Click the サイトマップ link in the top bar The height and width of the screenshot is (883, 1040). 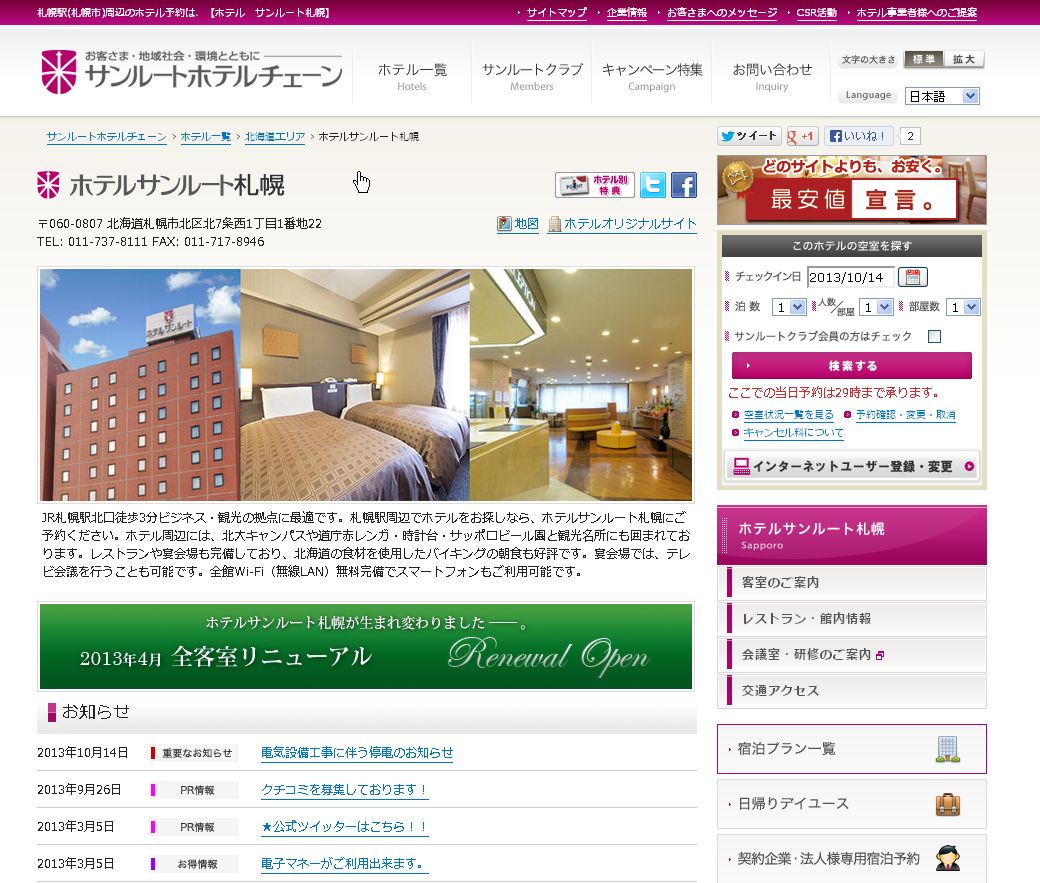point(556,13)
